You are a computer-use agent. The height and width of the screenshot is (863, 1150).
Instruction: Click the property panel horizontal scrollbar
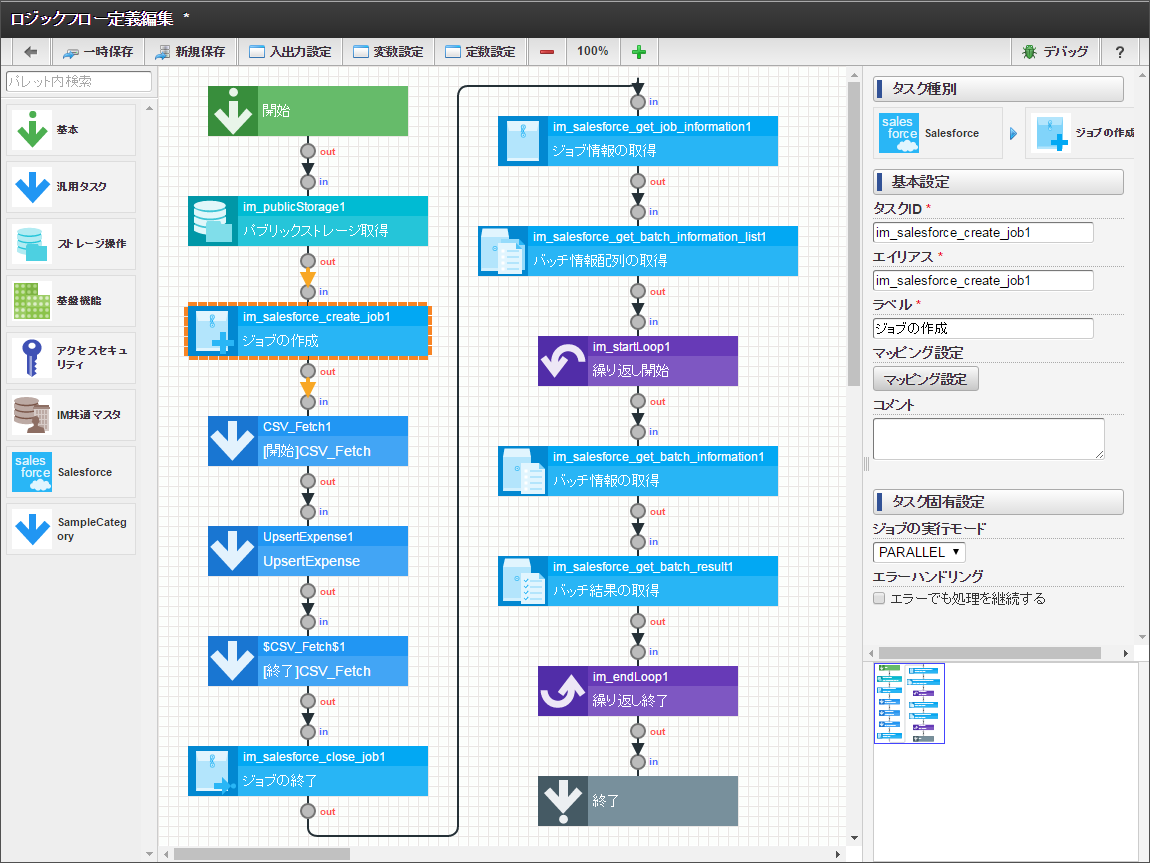point(990,653)
